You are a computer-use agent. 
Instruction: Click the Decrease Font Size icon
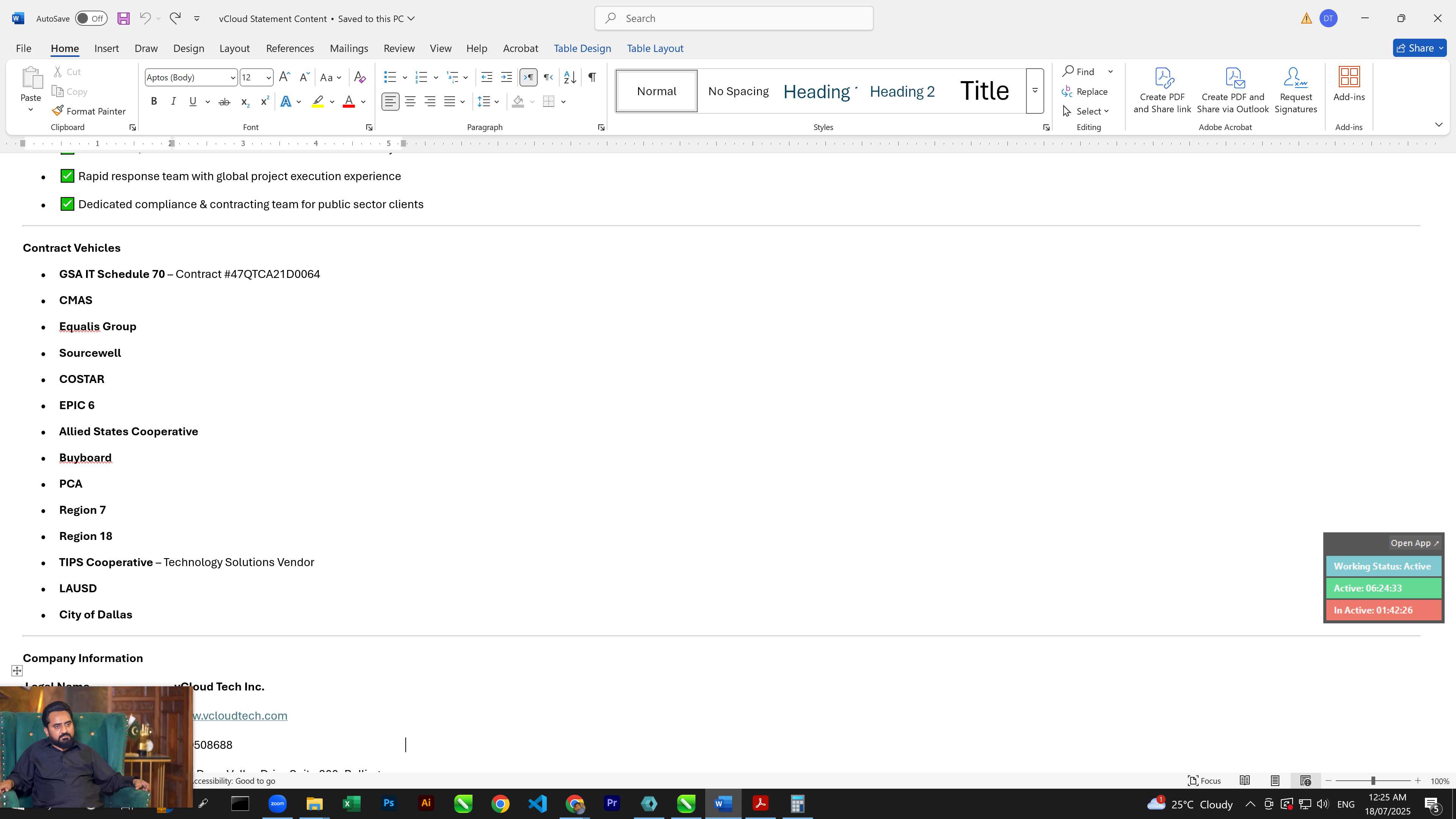tap(304, 77)
